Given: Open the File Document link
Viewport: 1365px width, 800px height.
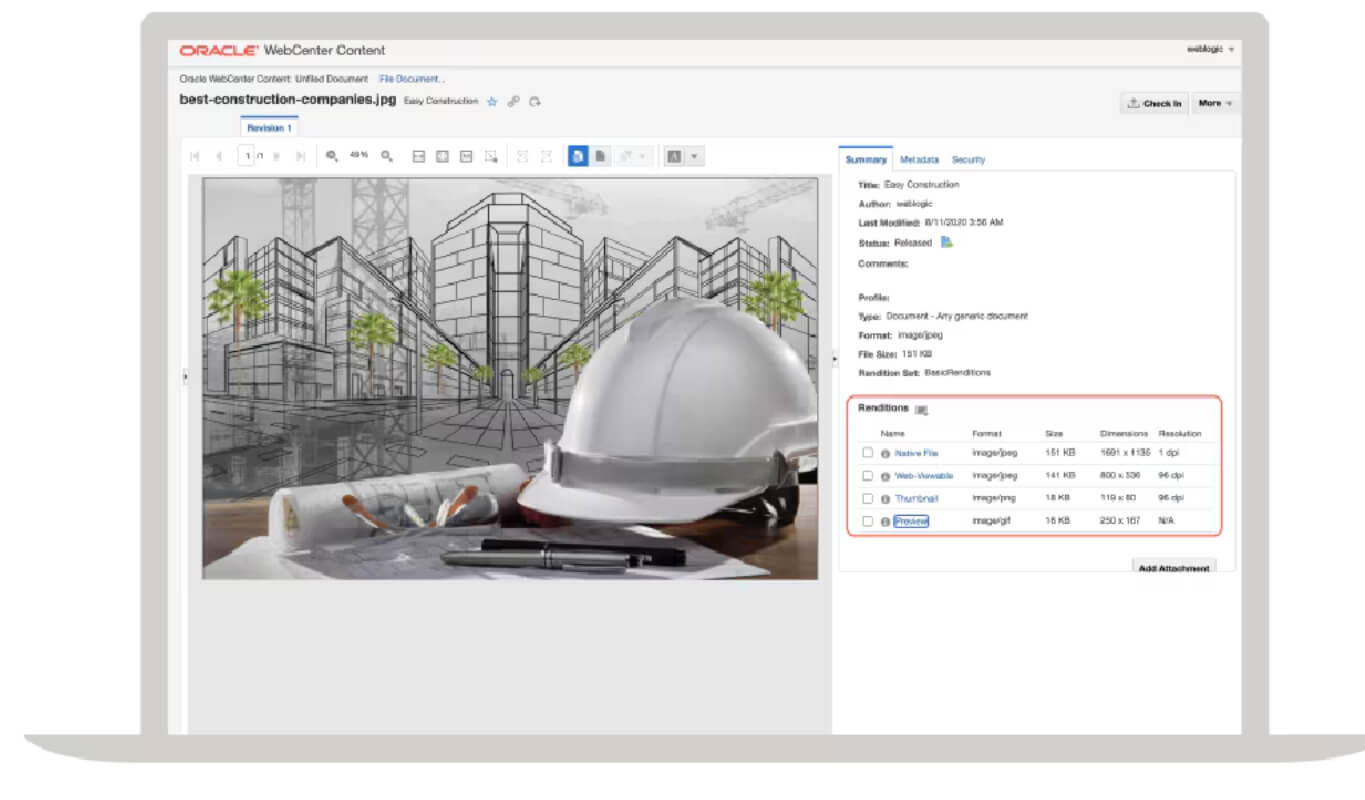Looking at the screenshot, I should click(413, 78).
